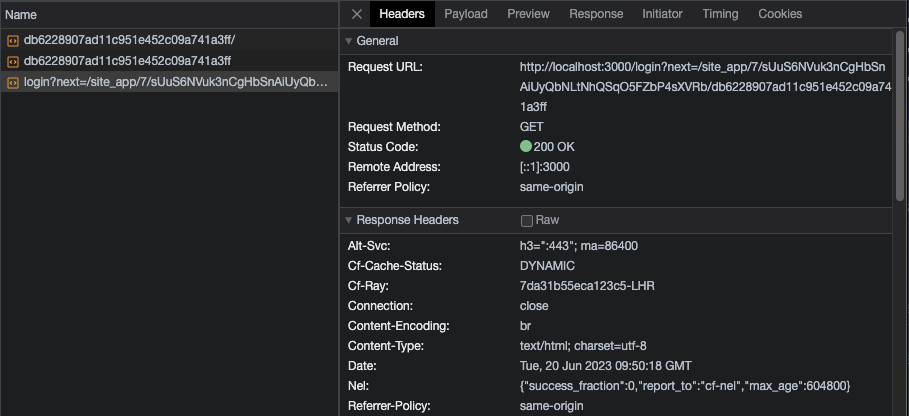Click document icon of first db6228907 request

(13, 41)
